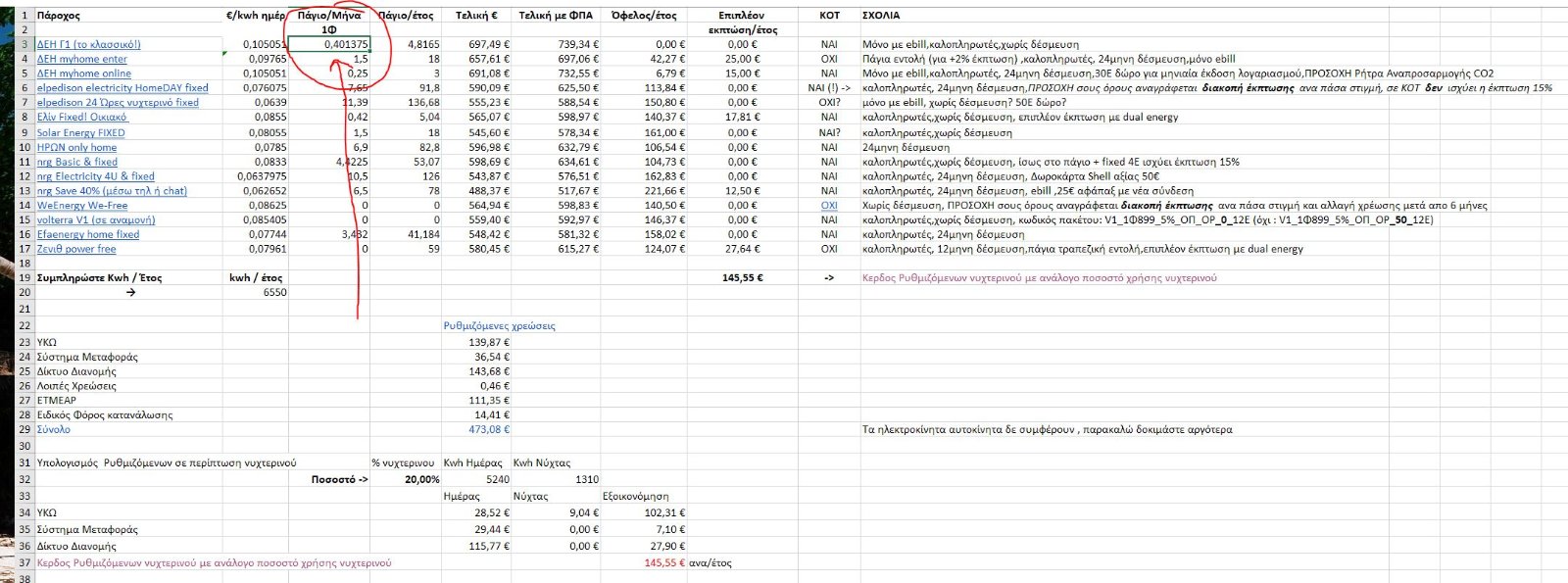Visit the ΗΡΩΝ only home link
This screenshot has width=1568, height=583.
[76, 148]
